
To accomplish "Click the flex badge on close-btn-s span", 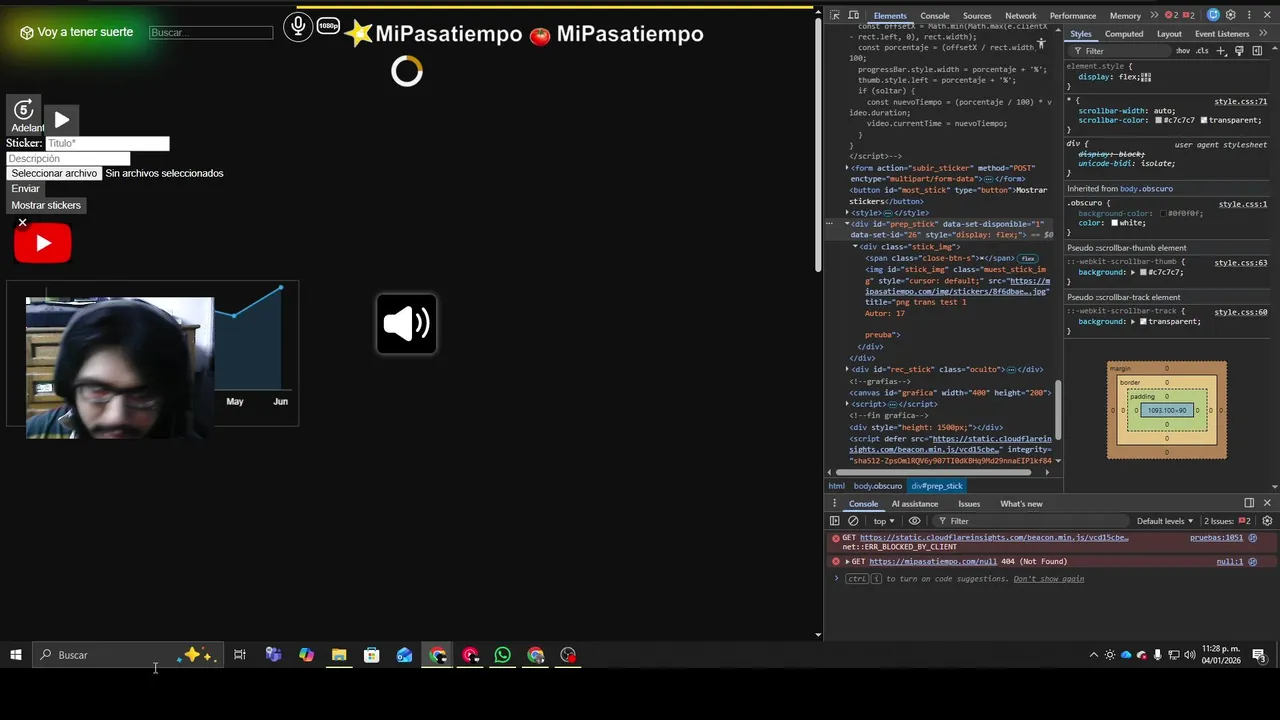I will 1028,258.
